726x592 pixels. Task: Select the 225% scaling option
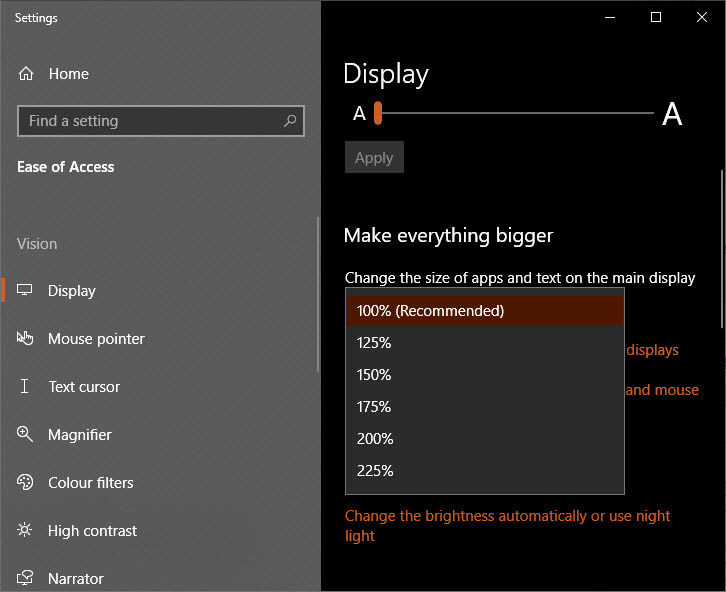(x=485, y=471)
